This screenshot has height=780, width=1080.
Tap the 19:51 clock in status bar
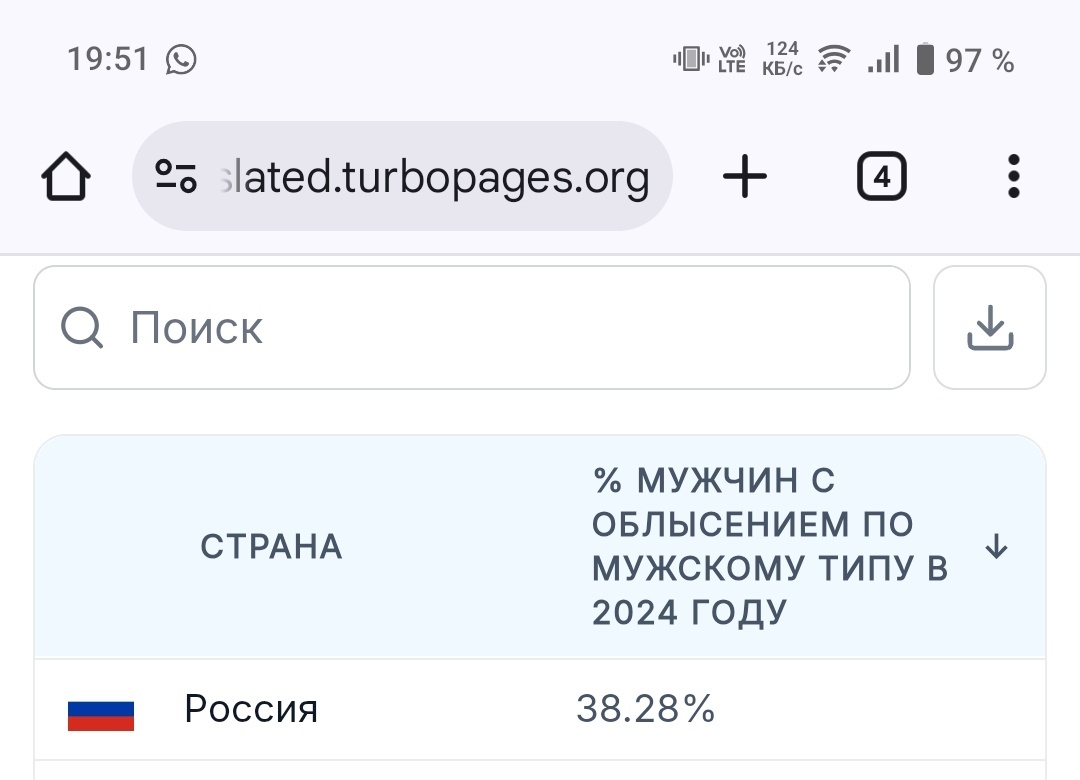[x=108, y=60]
